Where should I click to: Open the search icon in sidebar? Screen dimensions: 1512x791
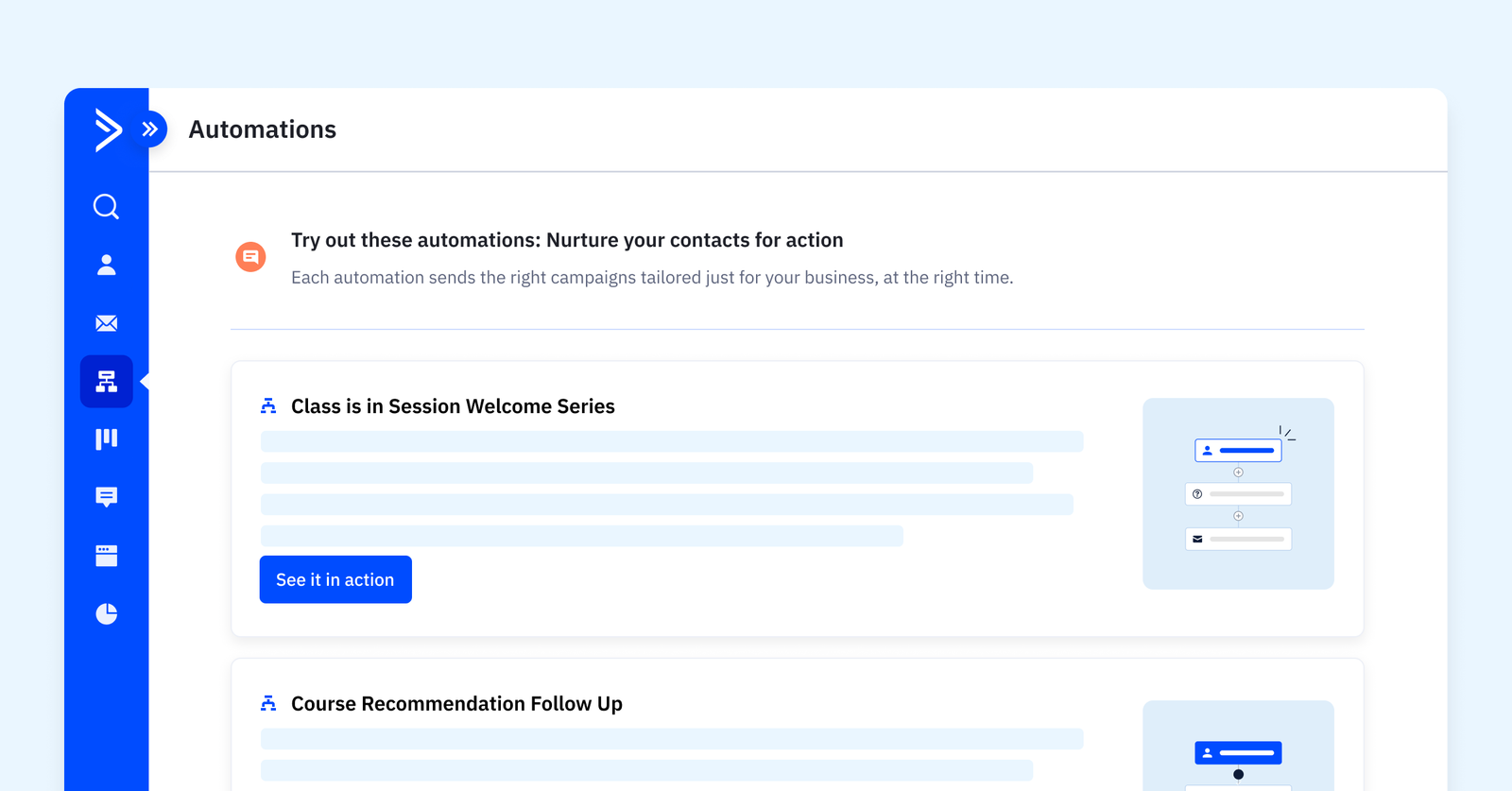click(x=107, y=207)
